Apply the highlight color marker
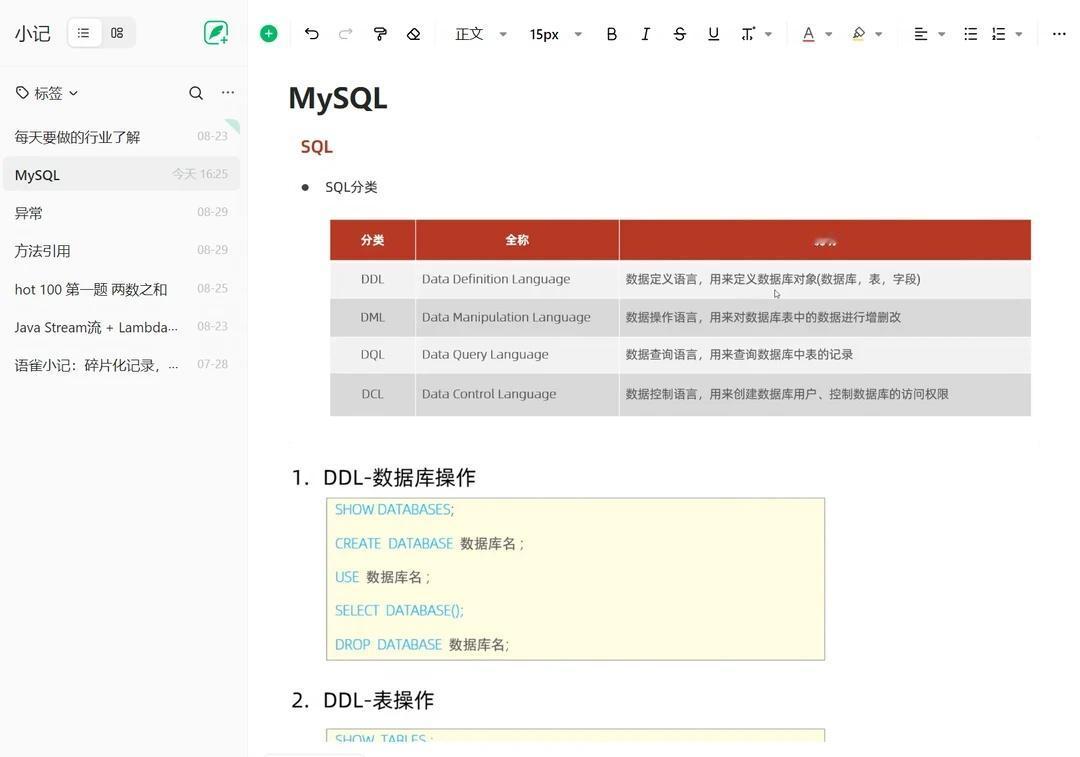This screenshot has width=1080, height=757. 858,34
